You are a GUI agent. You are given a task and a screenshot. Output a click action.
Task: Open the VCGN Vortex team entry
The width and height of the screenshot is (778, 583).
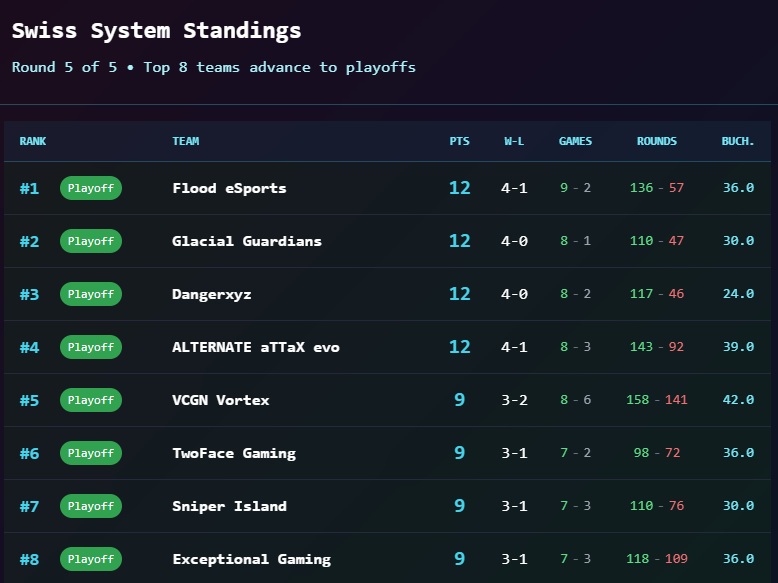tap(221, 400)
